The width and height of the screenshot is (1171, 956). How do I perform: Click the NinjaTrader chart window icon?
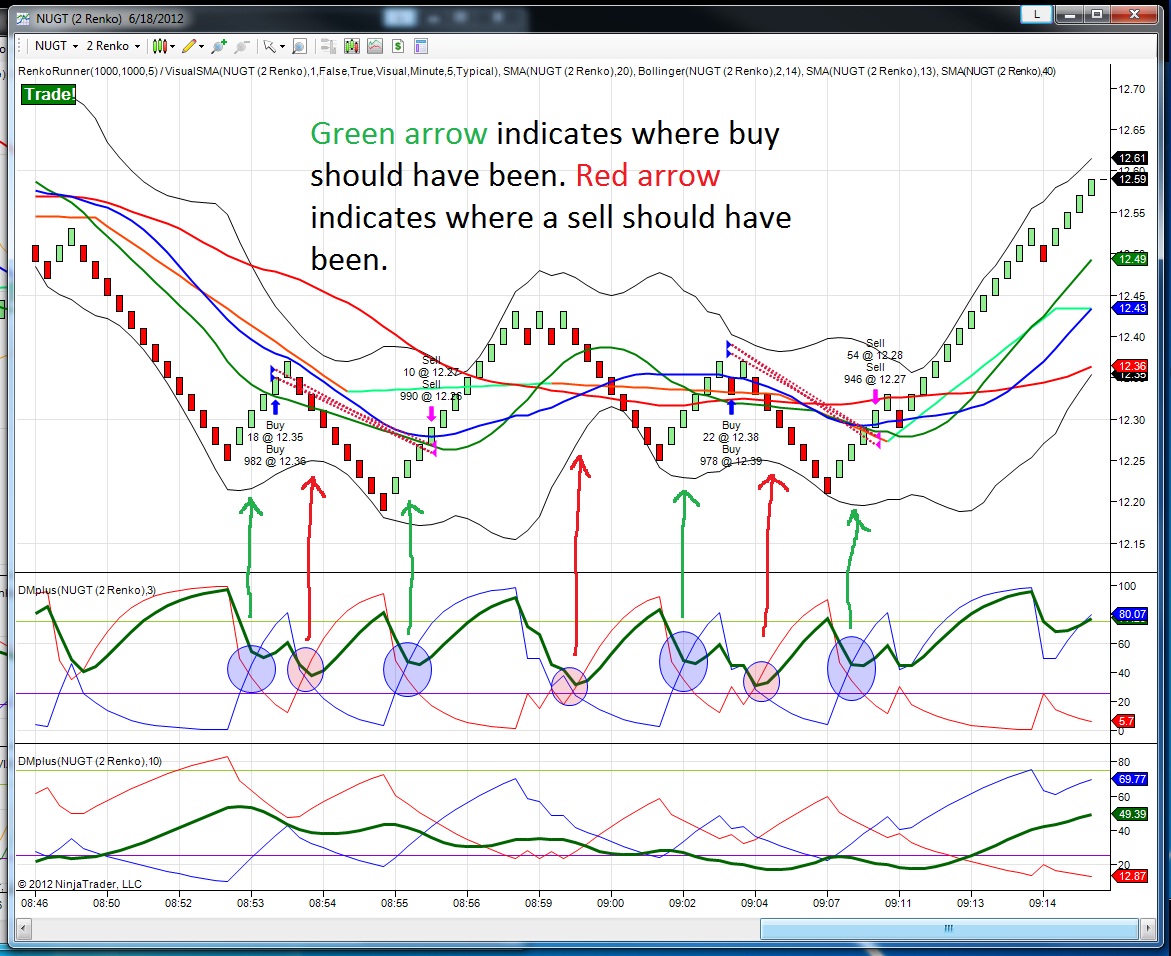click(23, 18)
